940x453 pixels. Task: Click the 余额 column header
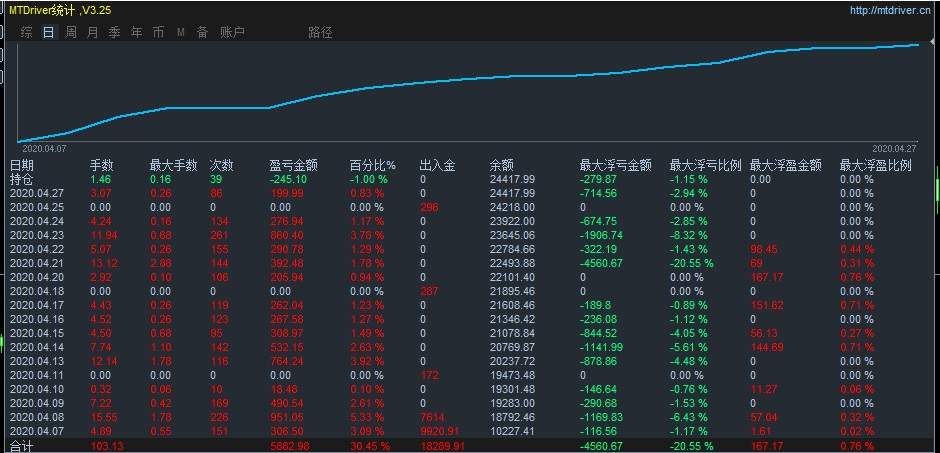tap(501, 165)
